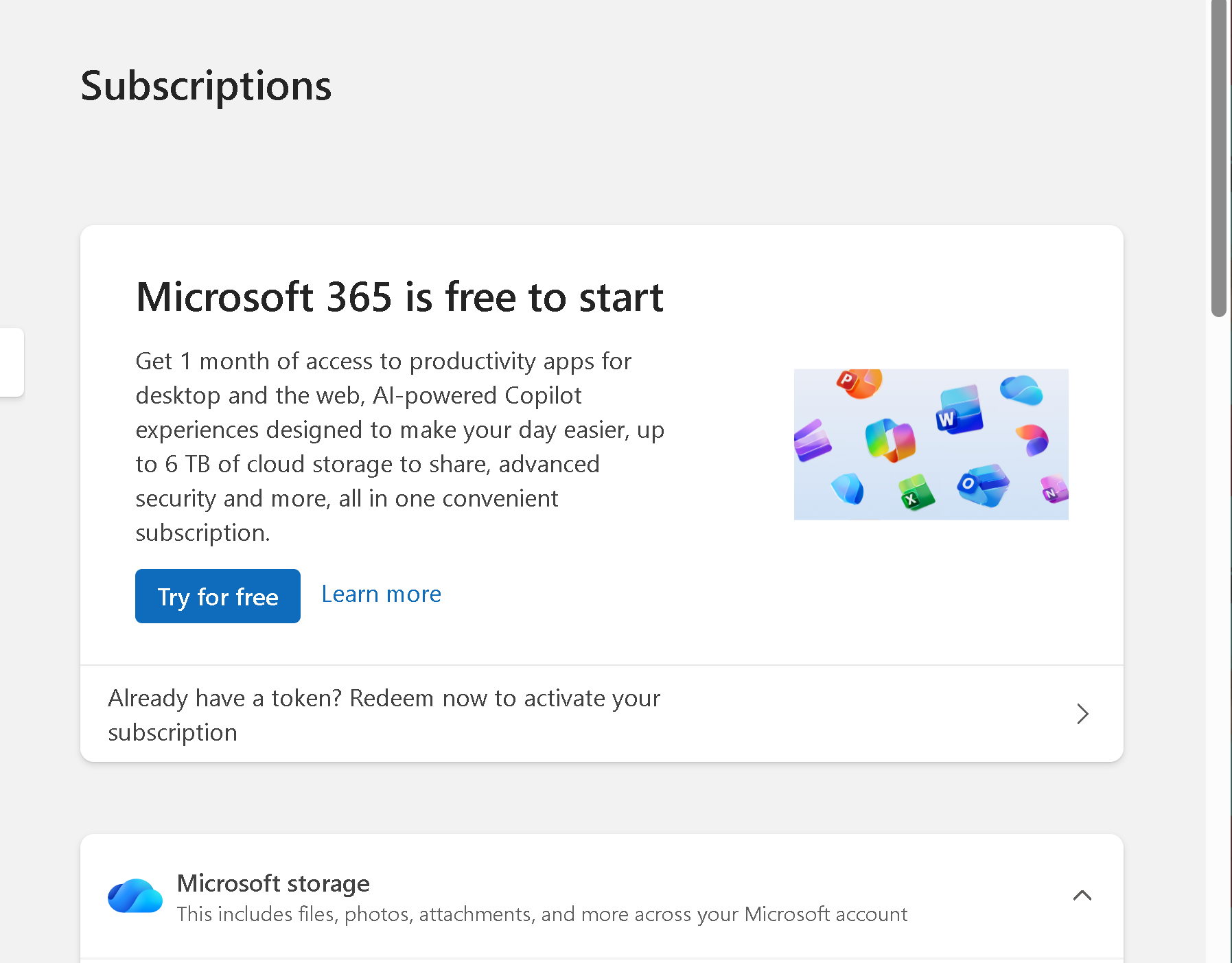Click the Try for free button

point(218,596)
